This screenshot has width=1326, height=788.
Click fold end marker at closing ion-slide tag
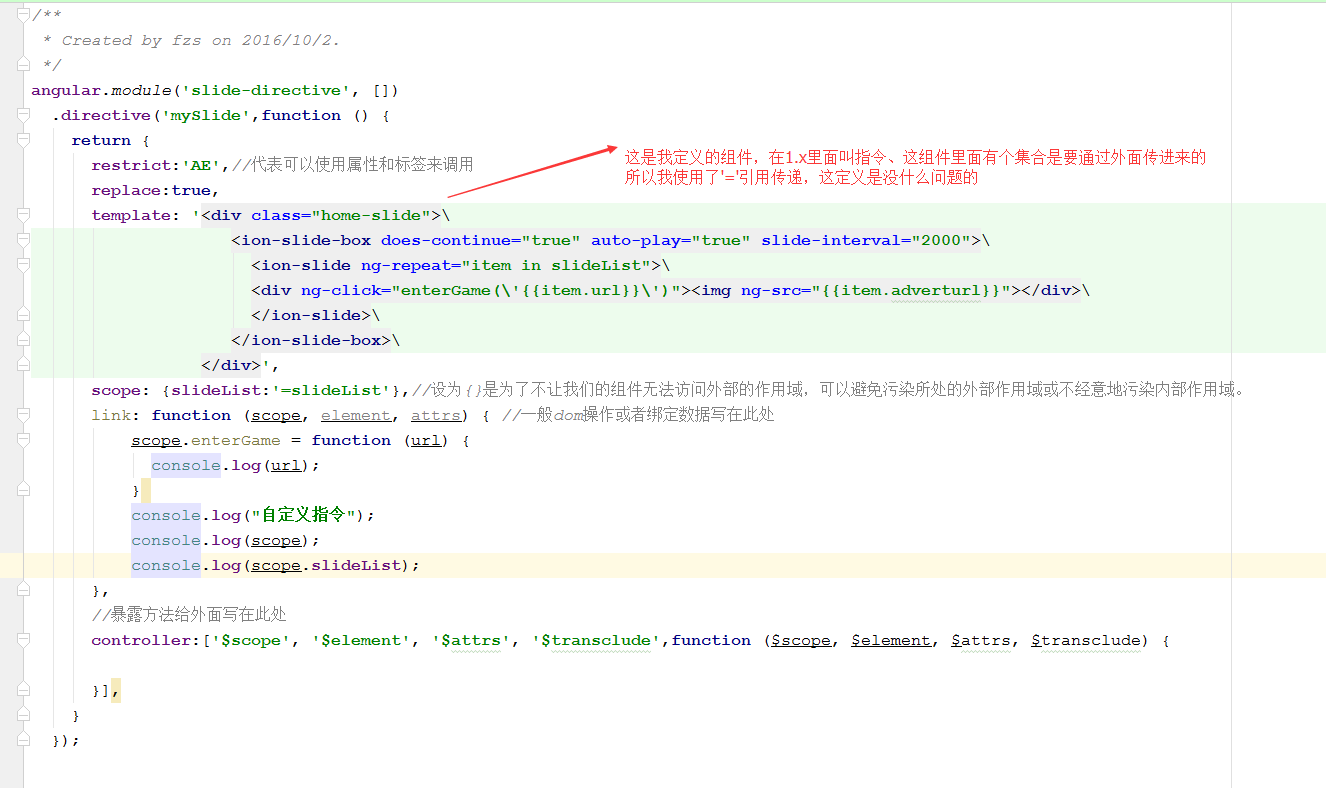(x=24, y=315)
